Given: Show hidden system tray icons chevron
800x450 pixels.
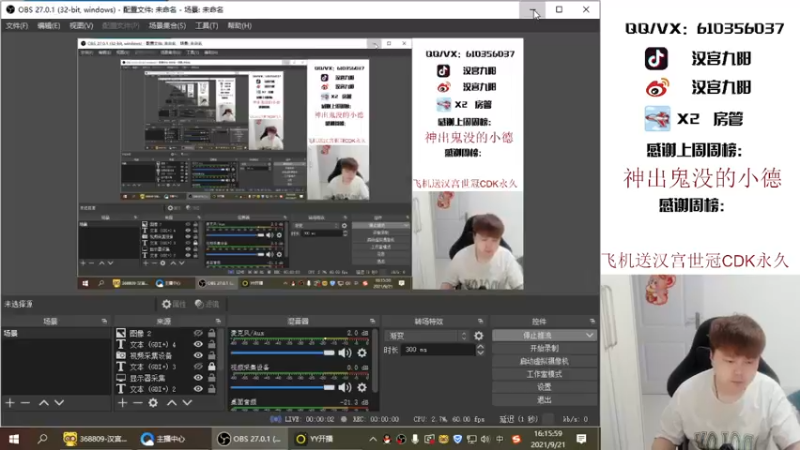Looking at the screenshot, I should (373, 439).
